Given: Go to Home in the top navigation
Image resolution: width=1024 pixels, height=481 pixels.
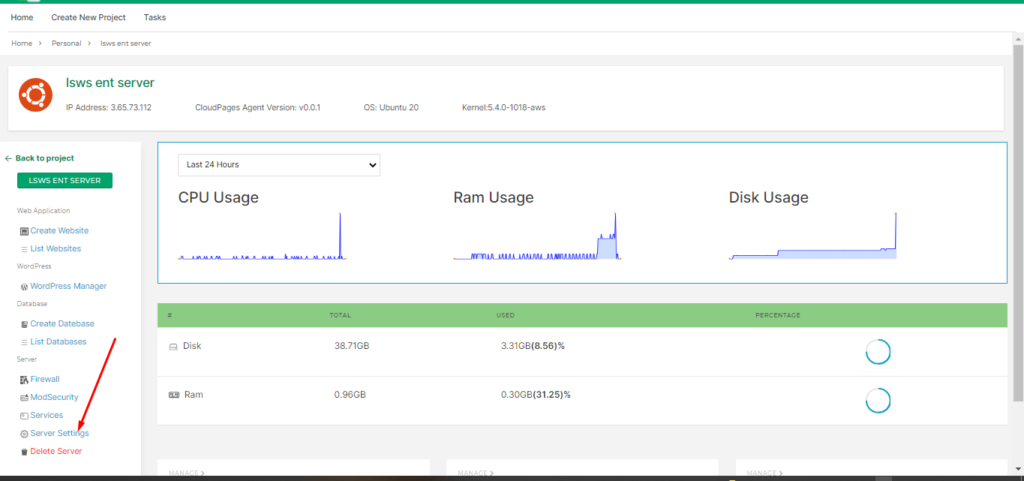Looking at the screenshot, I should (22, 18).
